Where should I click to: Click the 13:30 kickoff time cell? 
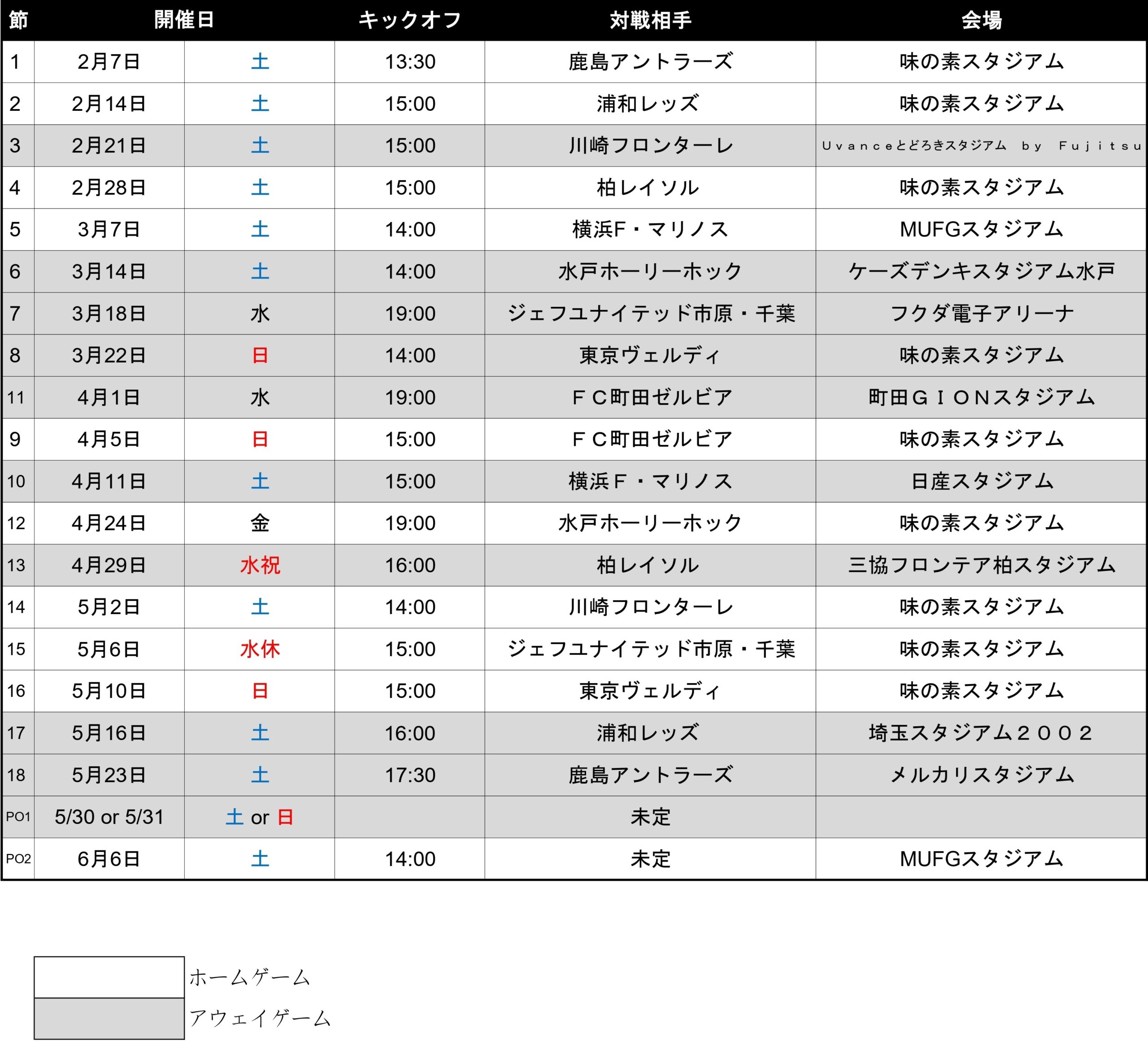[409, 62]
